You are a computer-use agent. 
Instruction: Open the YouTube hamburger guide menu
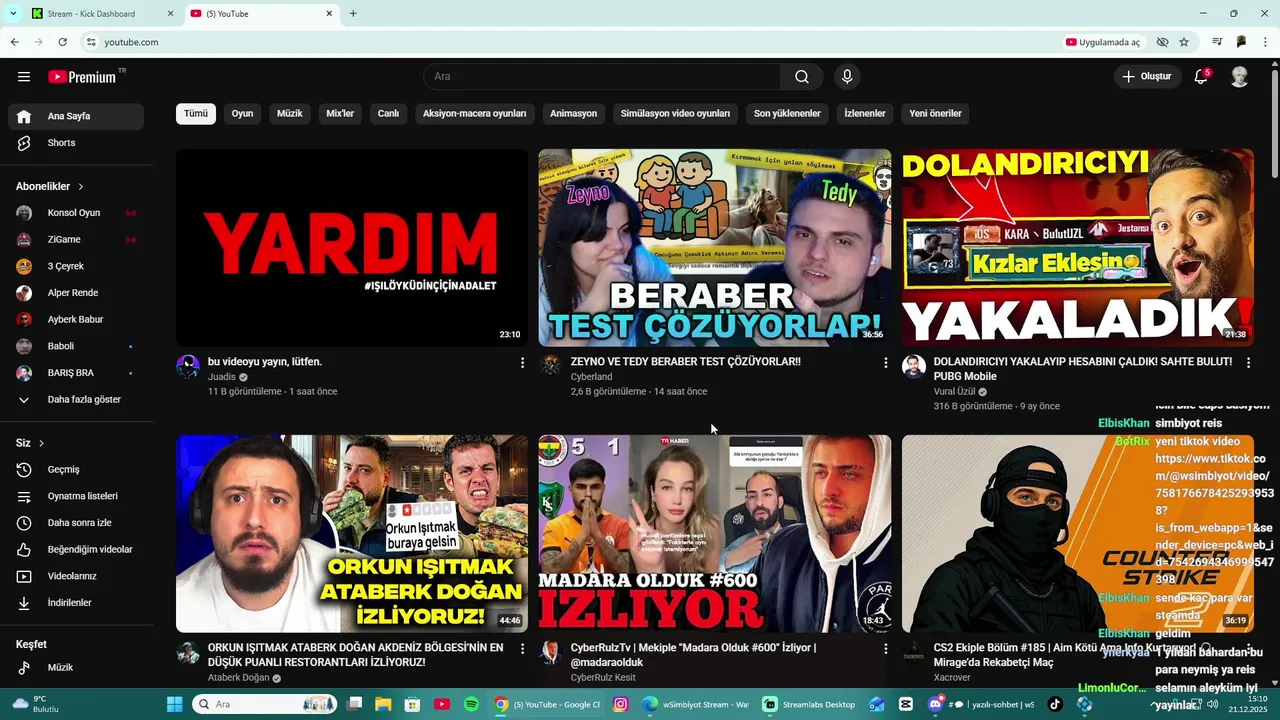click(x=24, y=77)
